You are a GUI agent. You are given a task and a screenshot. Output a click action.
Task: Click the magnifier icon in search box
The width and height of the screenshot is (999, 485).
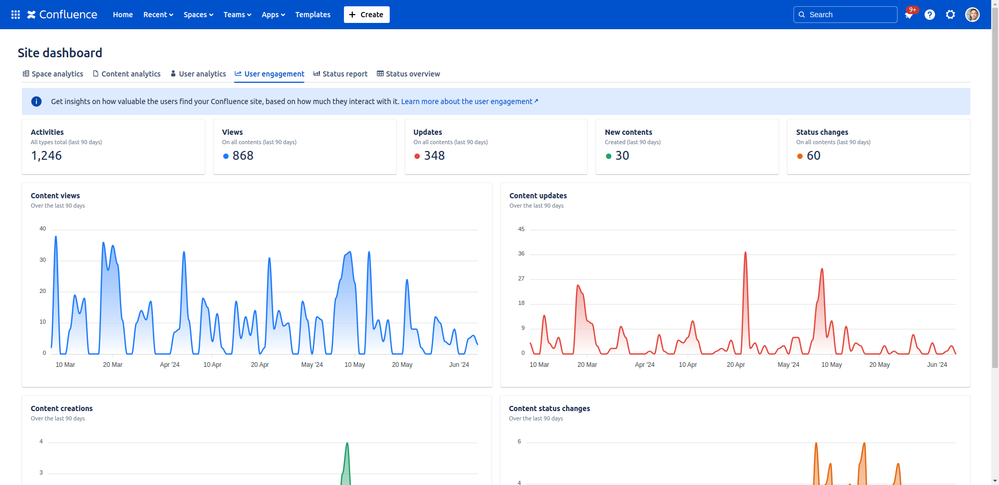(802, 15)
